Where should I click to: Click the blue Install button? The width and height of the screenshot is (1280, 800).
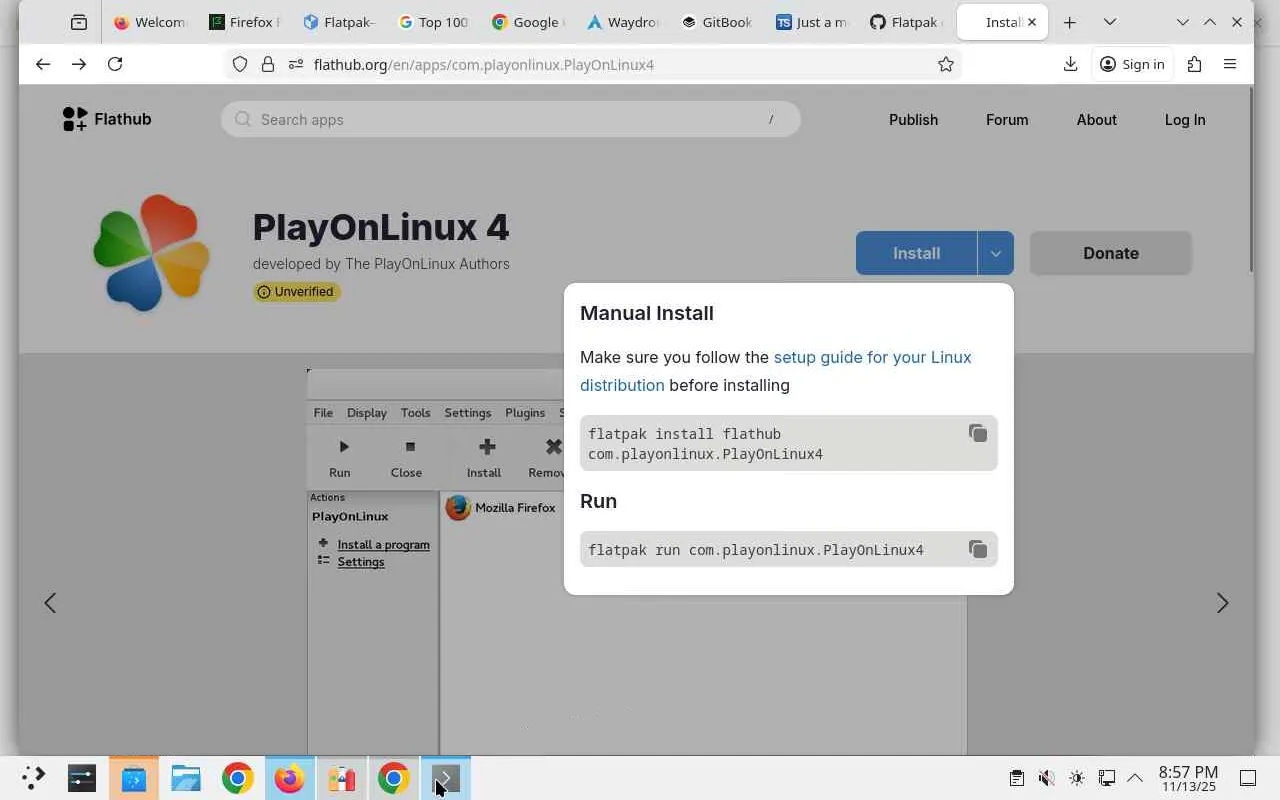point(916,253)
